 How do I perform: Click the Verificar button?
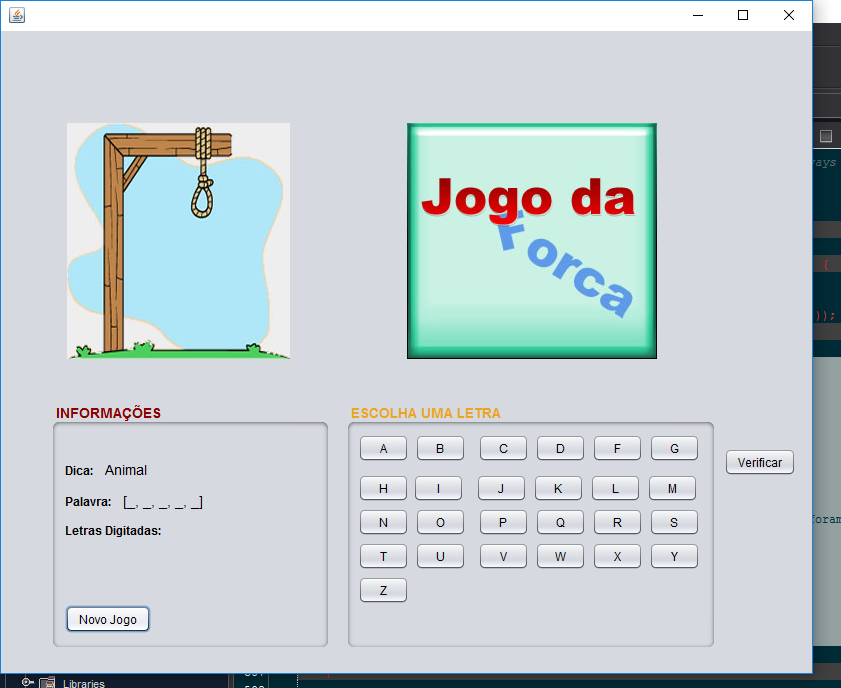pos(759,462)
